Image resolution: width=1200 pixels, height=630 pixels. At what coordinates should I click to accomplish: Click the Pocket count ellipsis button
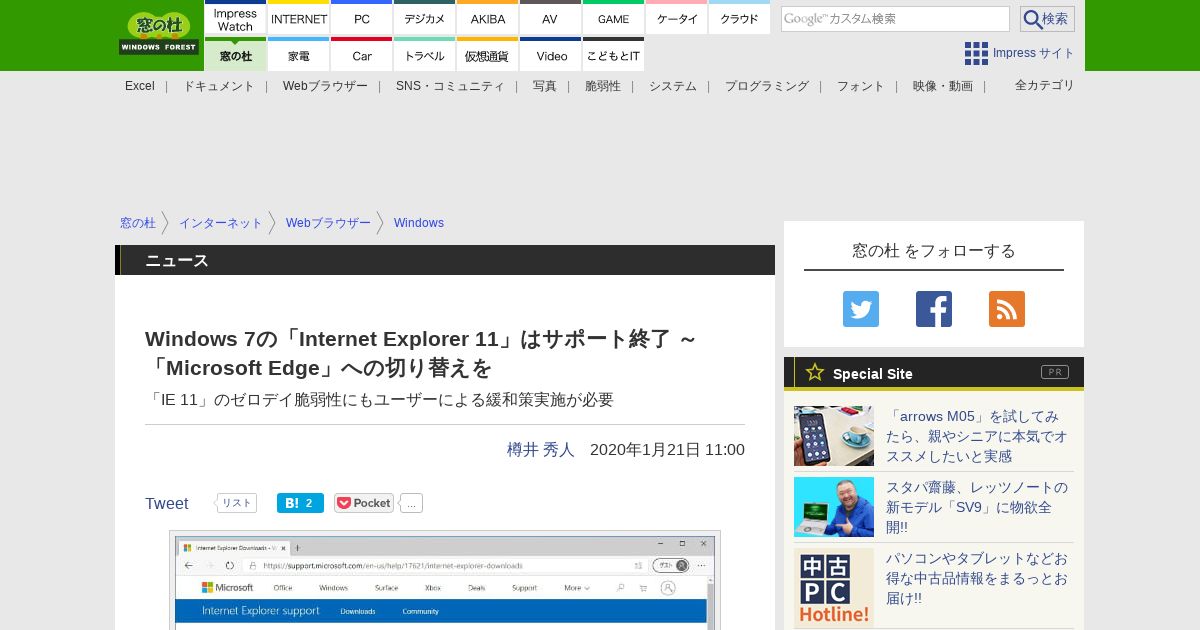point(411,503)
